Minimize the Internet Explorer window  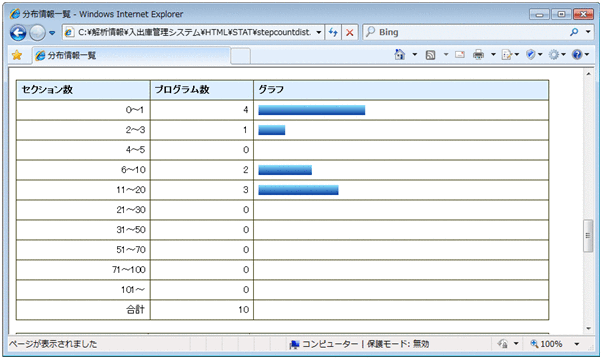pyautogui.click(x=539, y=14)
